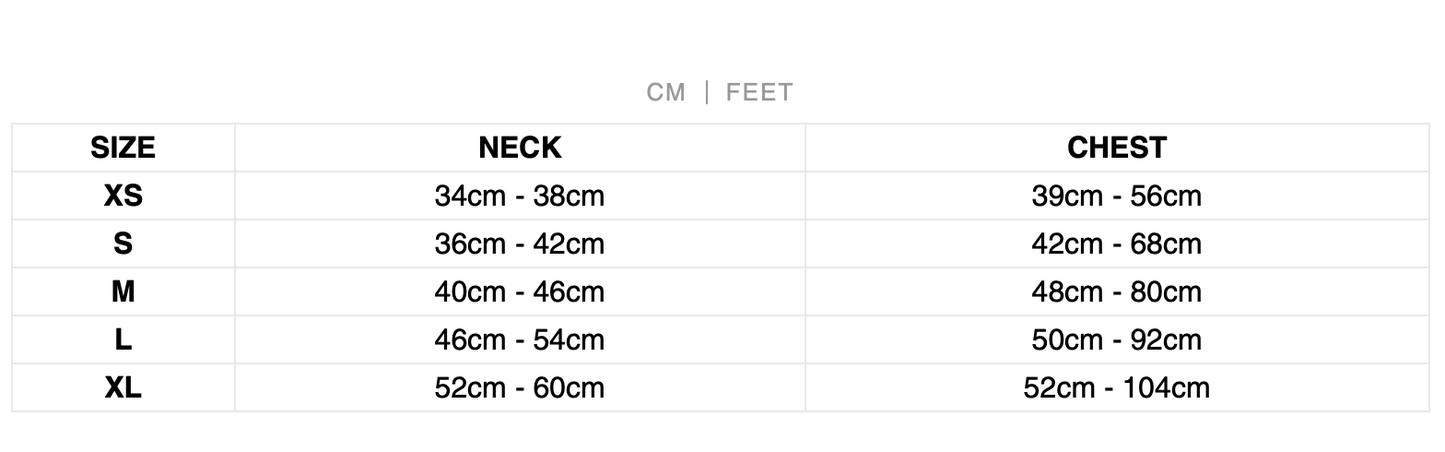This screenshot has height=452, width=1445.
Task: Click L chest measurement 50cm - 92cm
Action: [1116, 340]
